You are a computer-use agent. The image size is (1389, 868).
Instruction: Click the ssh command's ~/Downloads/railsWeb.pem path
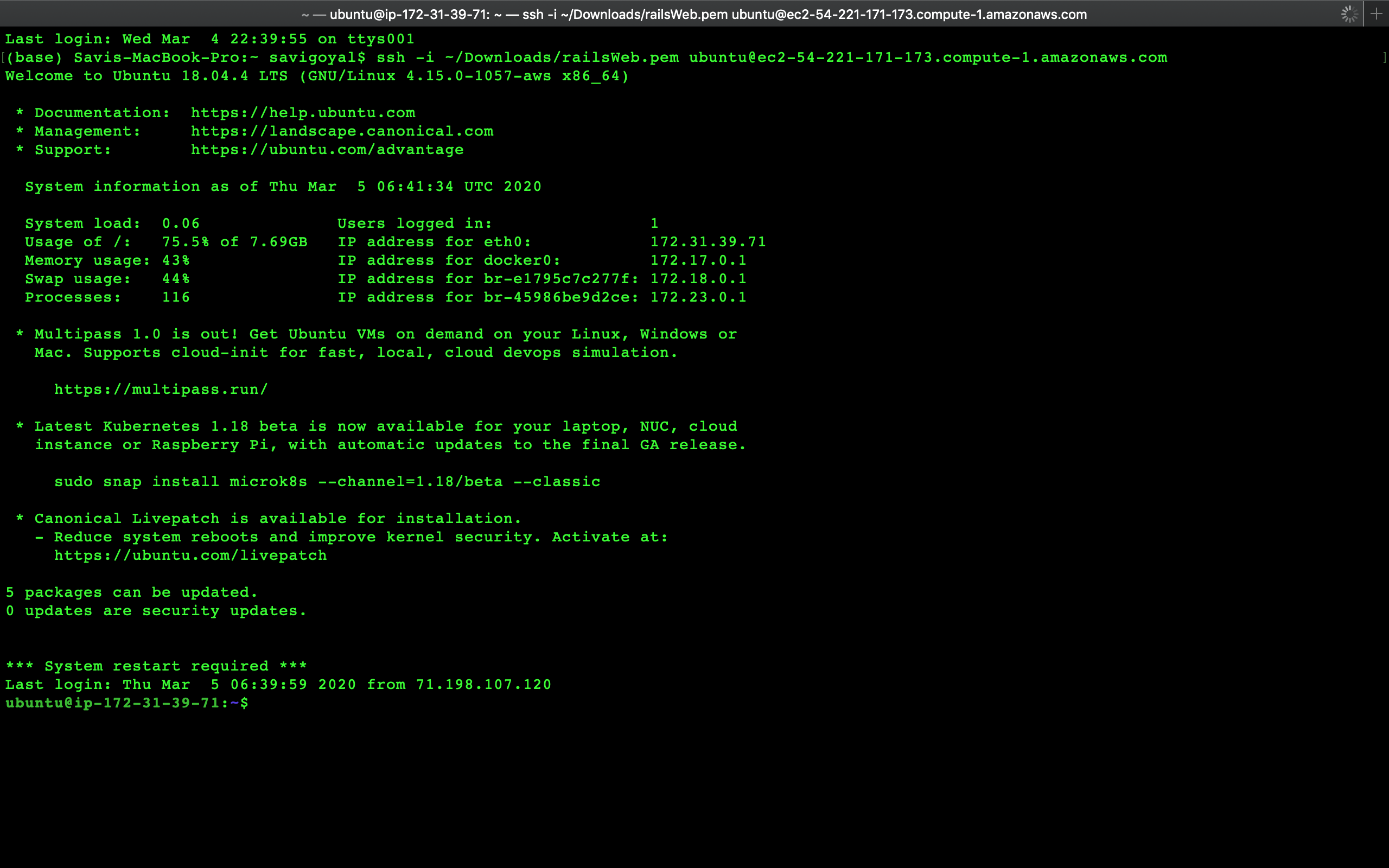(x=562, y=58)
